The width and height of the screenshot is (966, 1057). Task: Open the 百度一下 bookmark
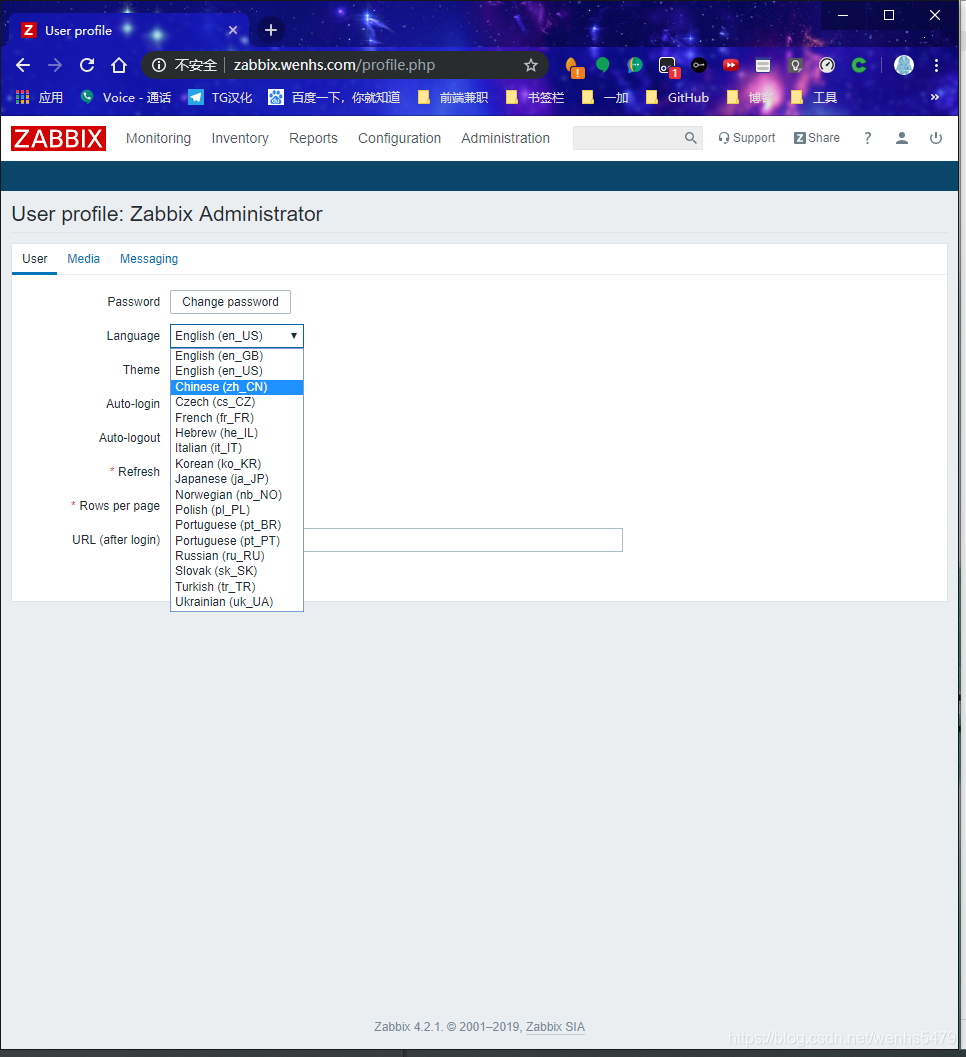(x=334, y=98)
